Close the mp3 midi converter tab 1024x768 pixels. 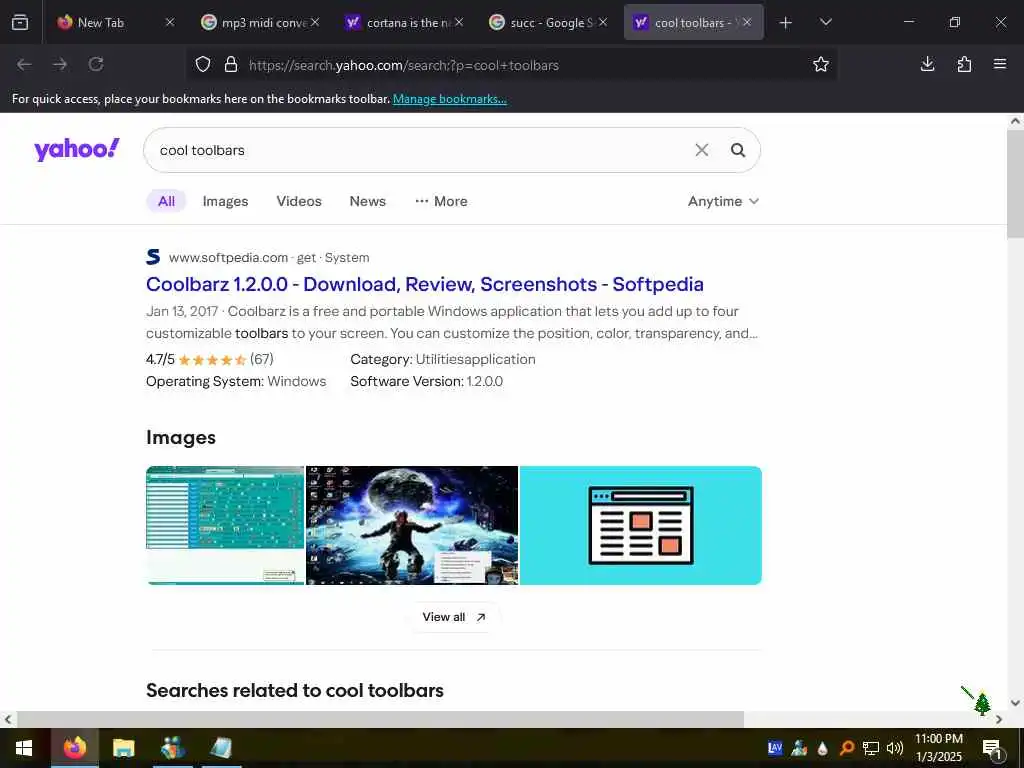pyautogui.click(x=315, y=22)
